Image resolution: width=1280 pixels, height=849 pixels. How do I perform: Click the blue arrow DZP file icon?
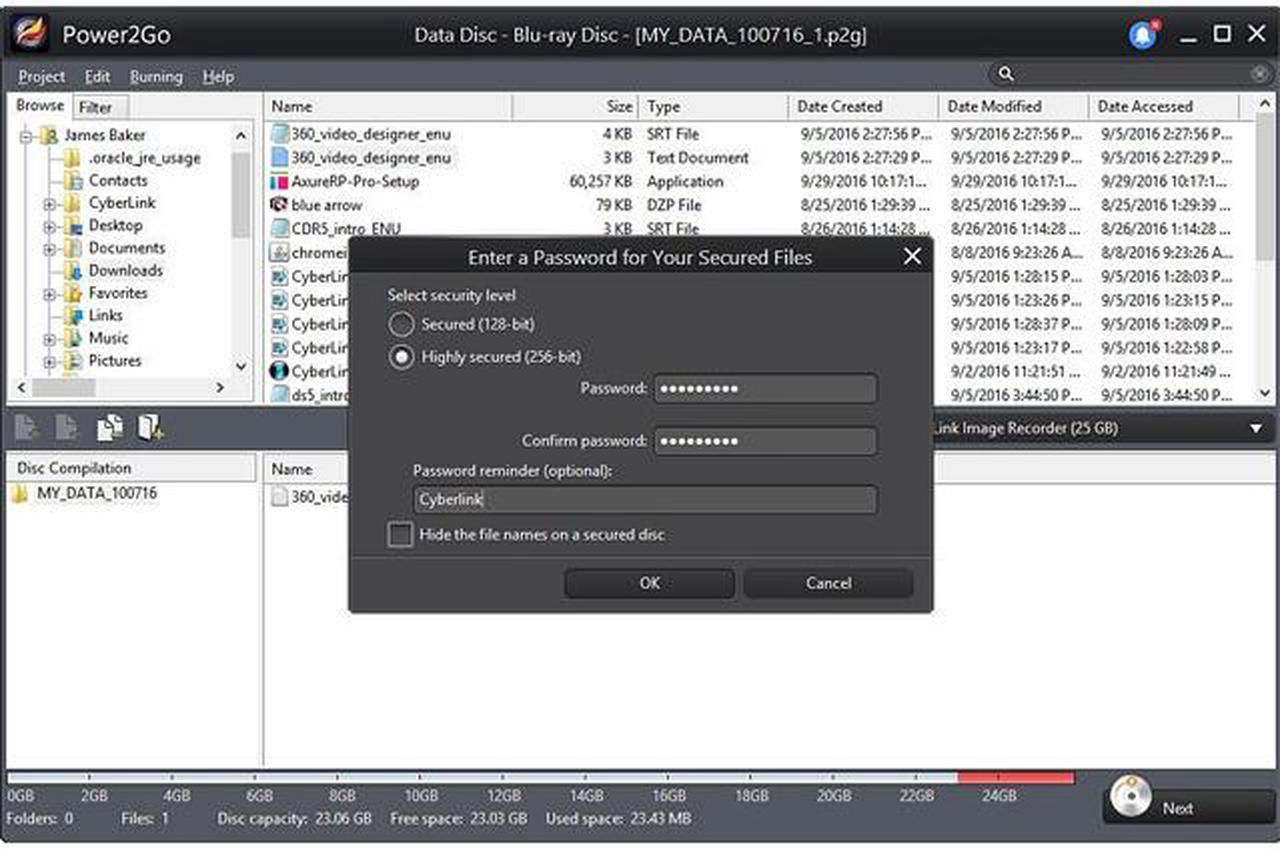point(279,205)
